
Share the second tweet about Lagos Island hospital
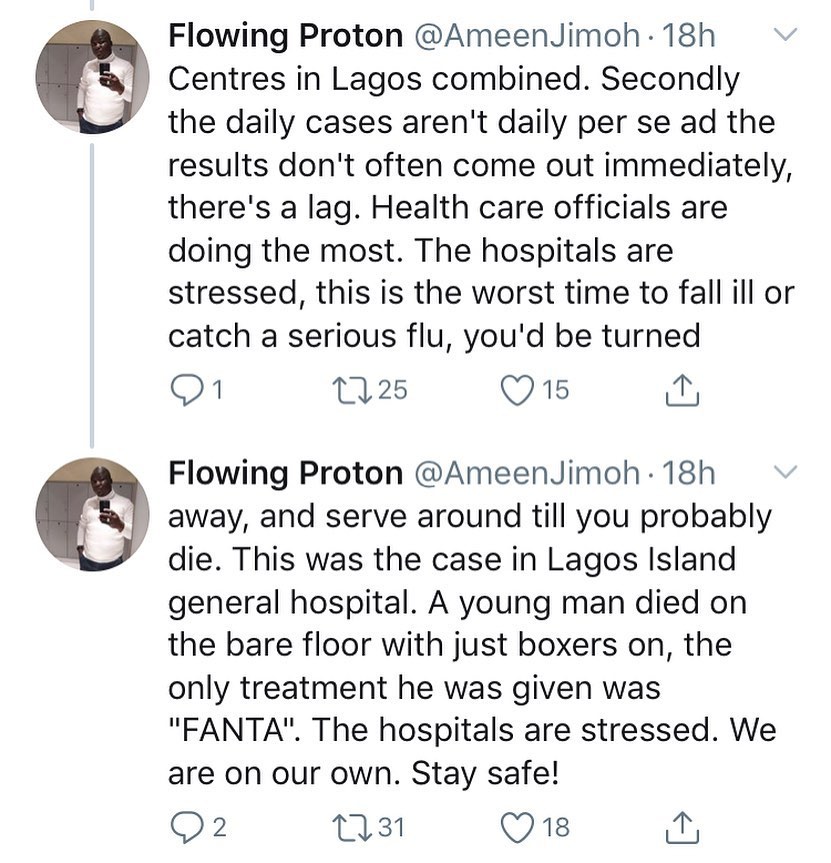(681, 827)
